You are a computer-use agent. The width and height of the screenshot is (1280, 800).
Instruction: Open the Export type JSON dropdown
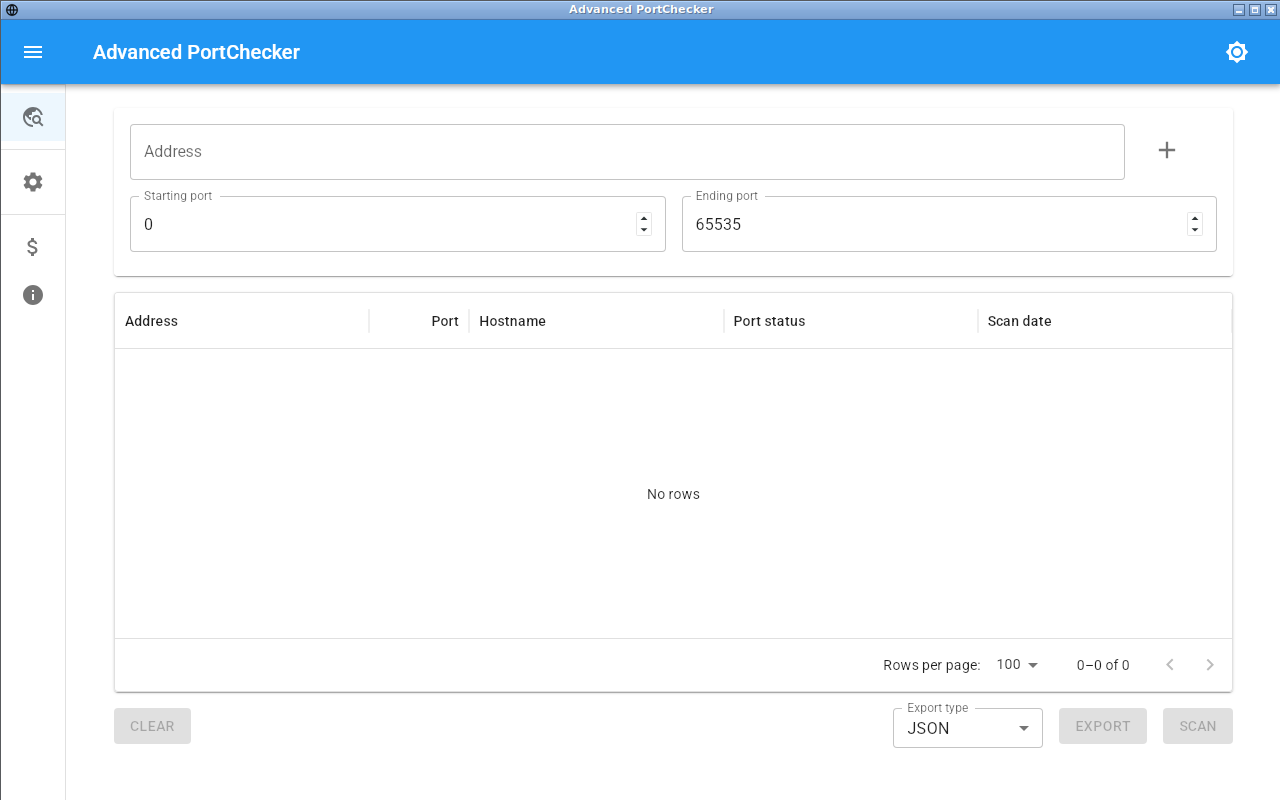coord(968,728)
